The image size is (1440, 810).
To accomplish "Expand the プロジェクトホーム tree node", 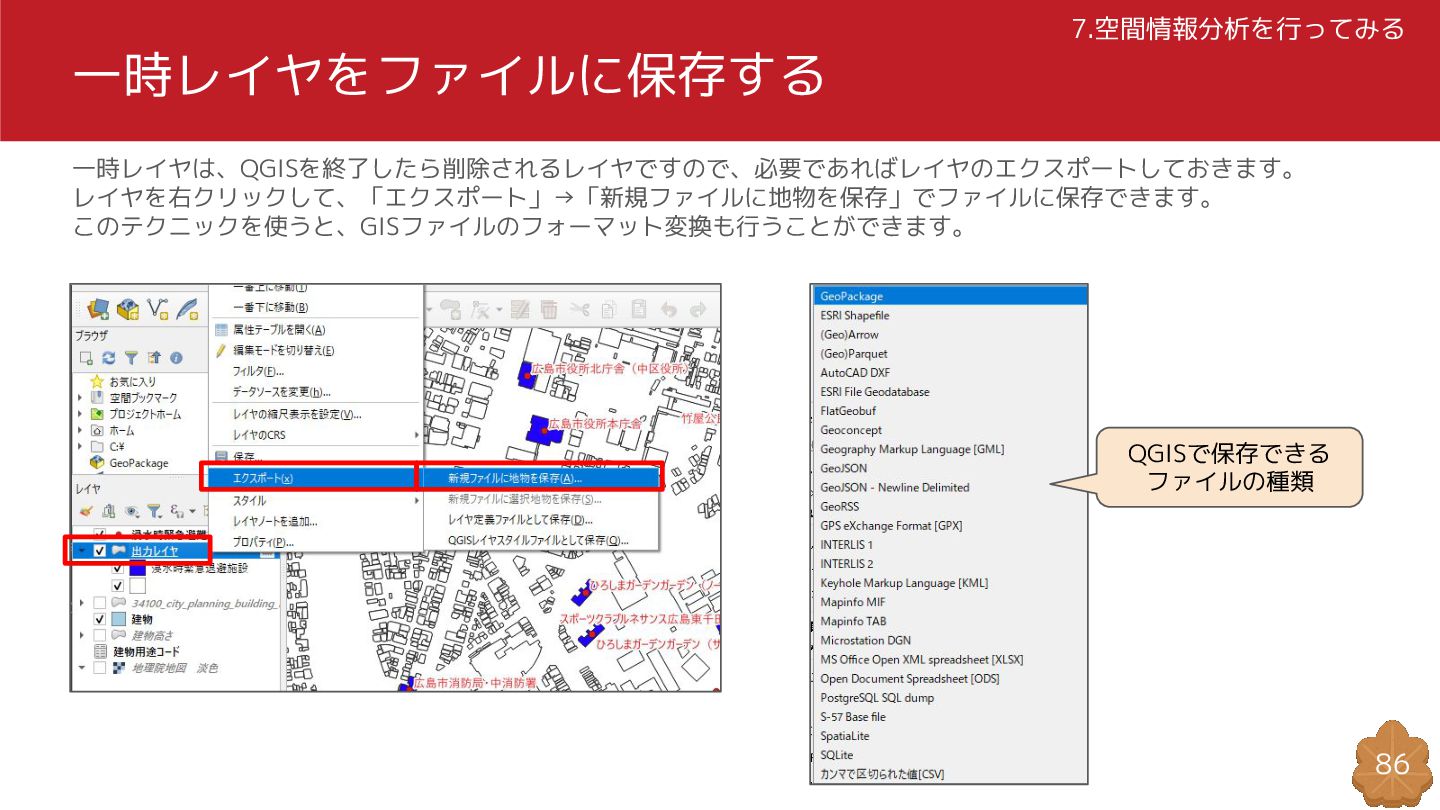I will click(x=81, y=413).
